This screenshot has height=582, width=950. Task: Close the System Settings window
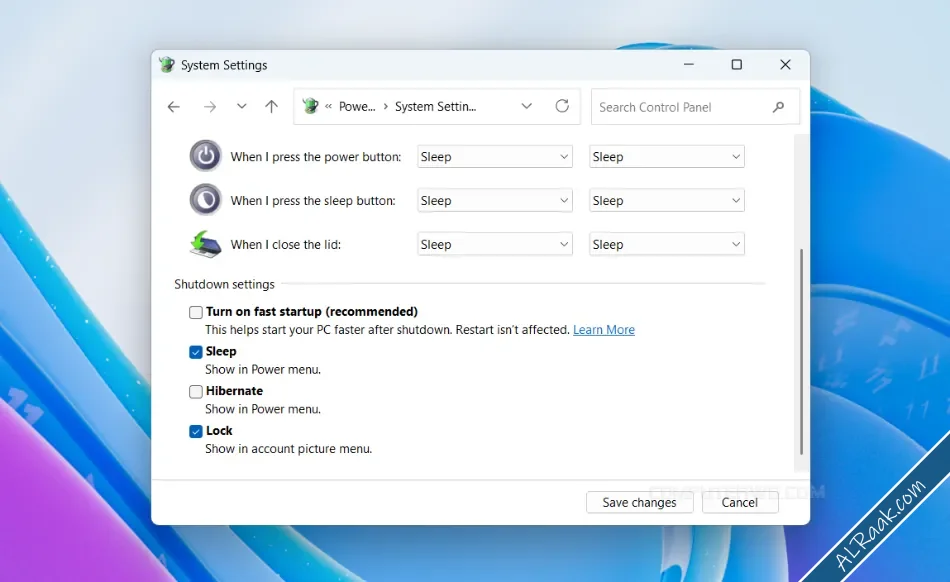(785, 64)
